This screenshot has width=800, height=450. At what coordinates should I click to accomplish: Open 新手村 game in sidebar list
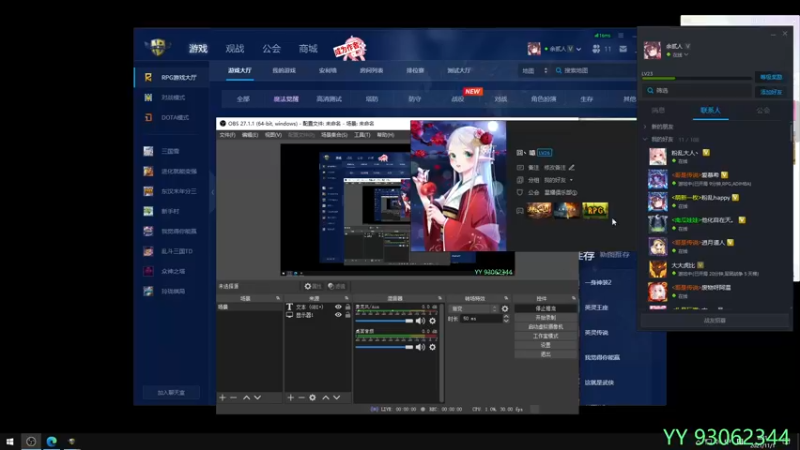(x=172, y=211)
